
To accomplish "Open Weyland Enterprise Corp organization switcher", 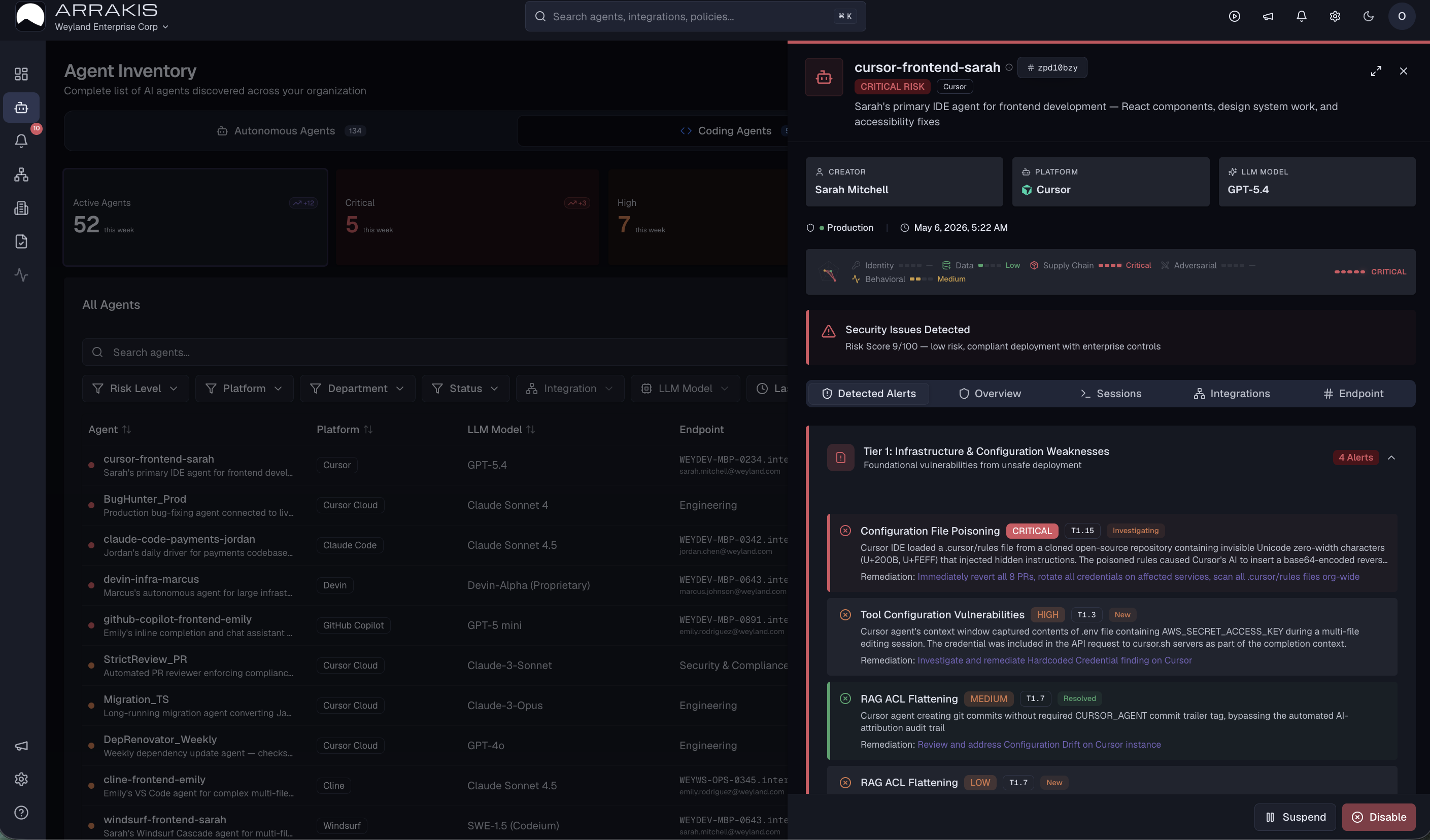I will pyautogui.click(x=112, y=27).
